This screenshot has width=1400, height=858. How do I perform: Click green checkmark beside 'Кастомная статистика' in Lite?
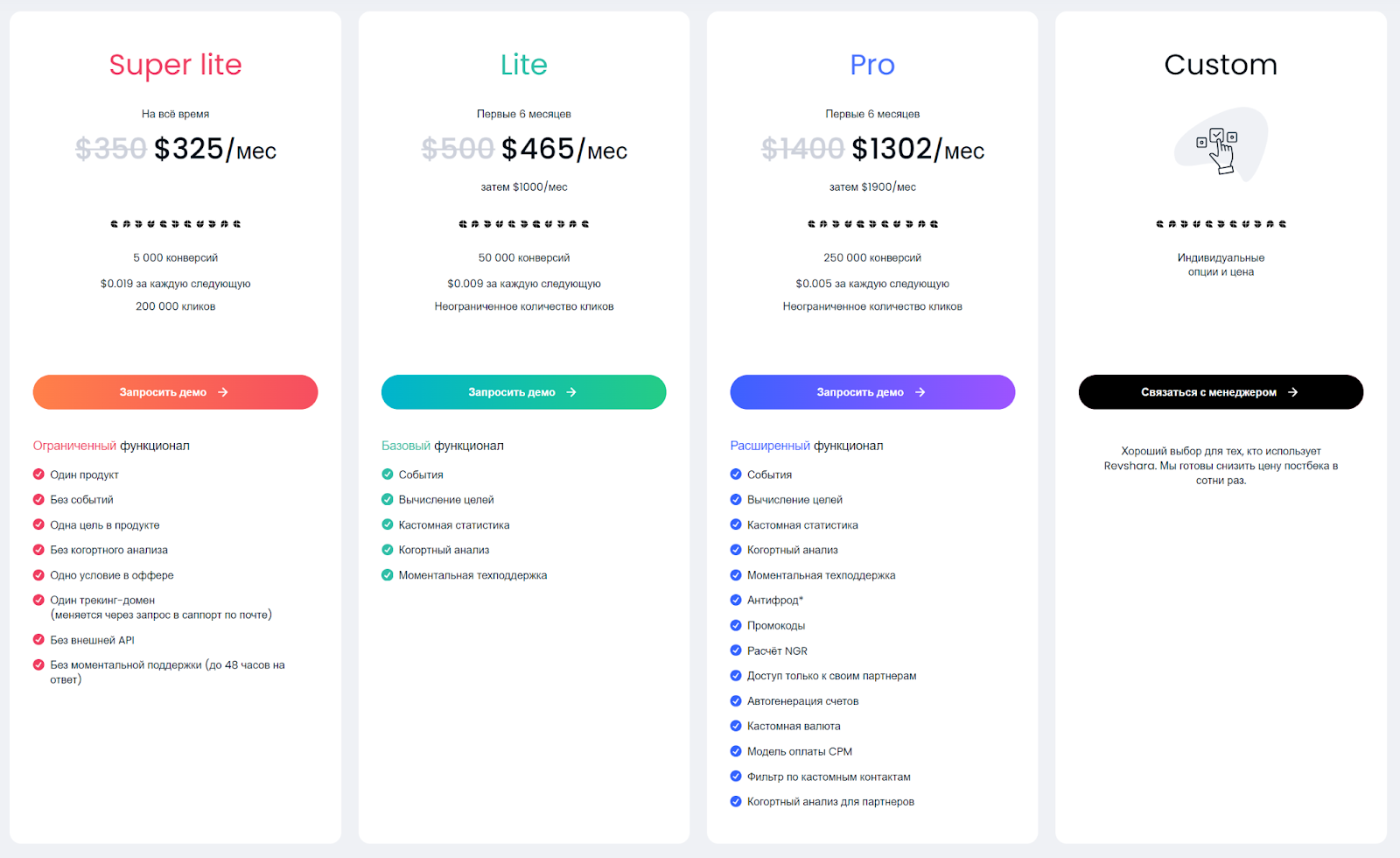tap(388, 524)
